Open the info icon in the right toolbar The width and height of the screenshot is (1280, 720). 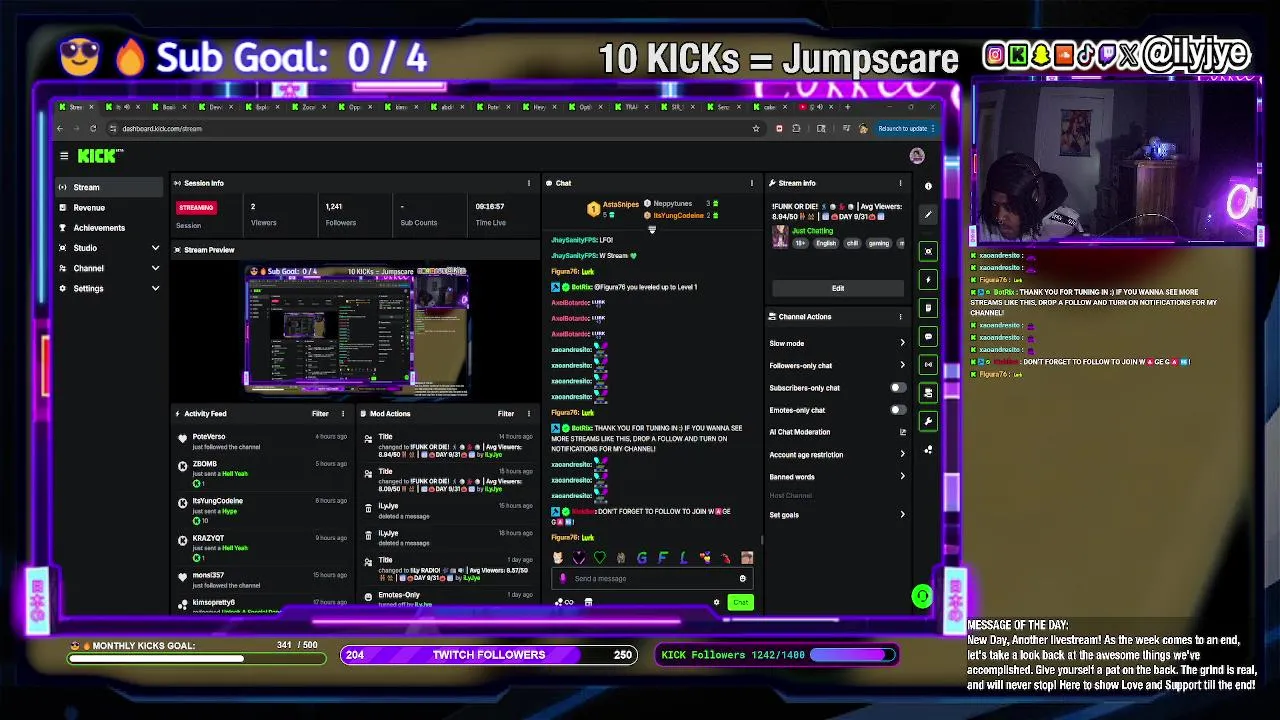[x=928, y=186]
